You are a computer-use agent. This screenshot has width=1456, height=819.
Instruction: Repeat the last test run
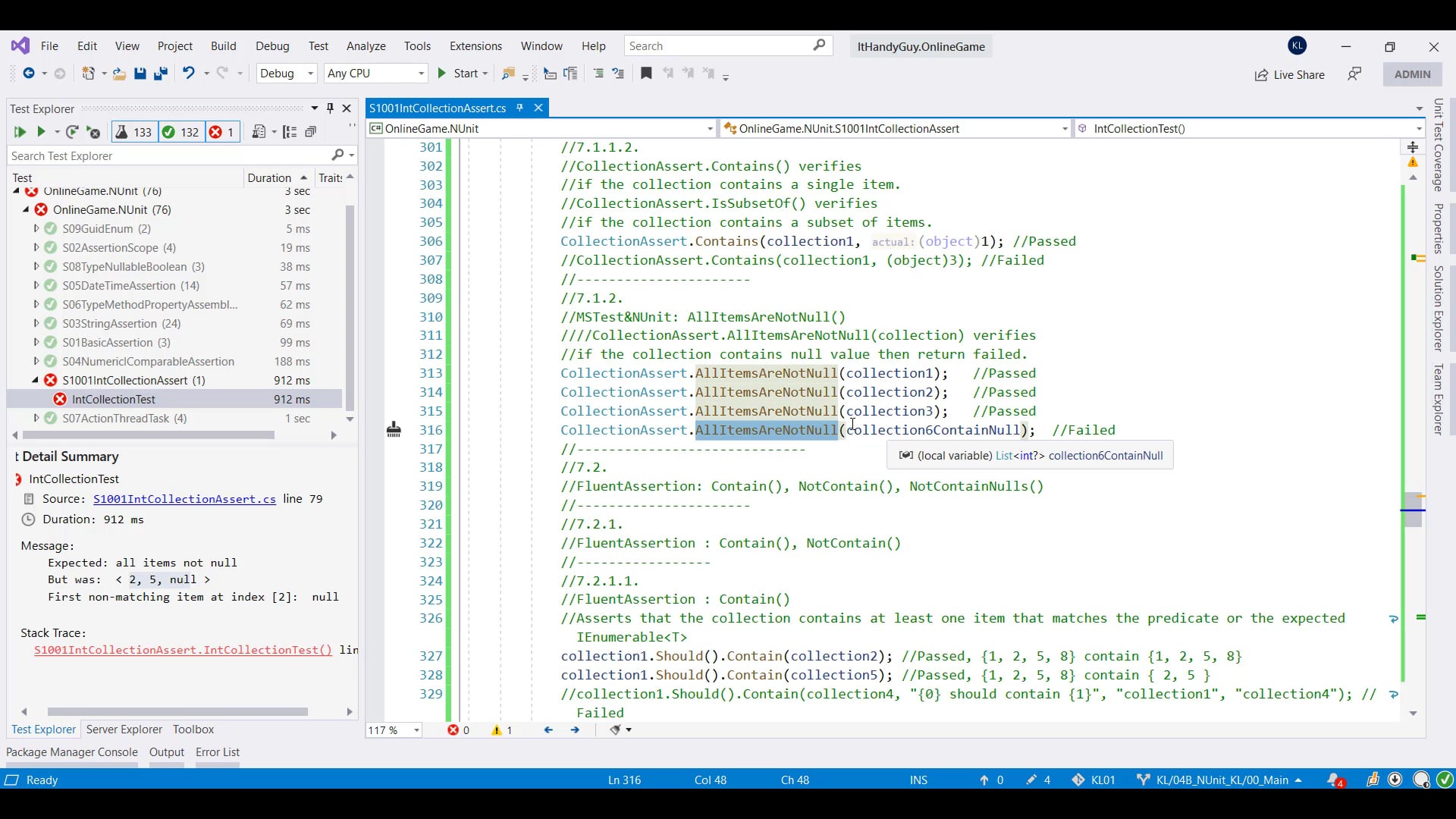[72, 132]
